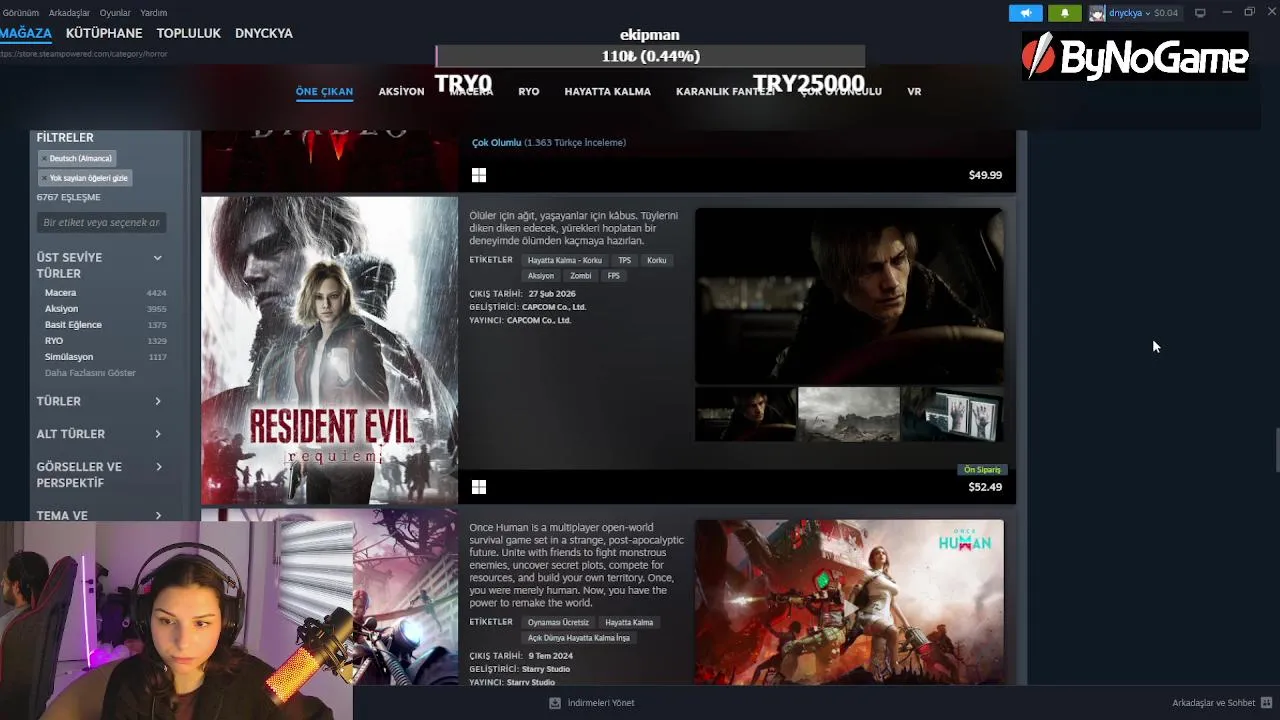Viewport: 1280px width, 720px height.
Task: Open the Görünüm menu
Action: coord(20,13)
